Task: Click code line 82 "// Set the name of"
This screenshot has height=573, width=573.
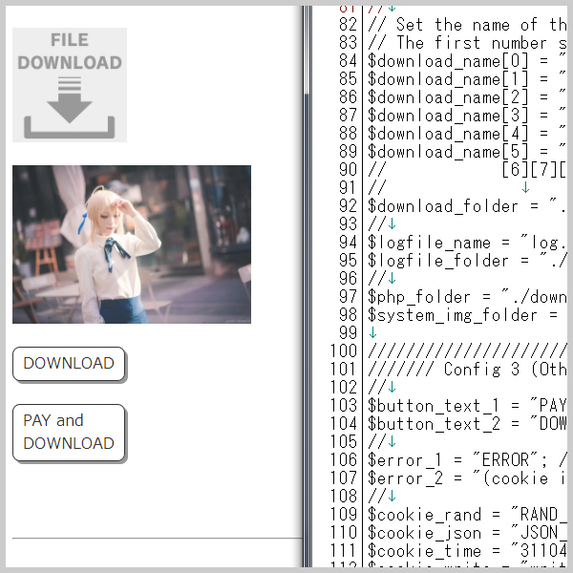Action: 467,25
